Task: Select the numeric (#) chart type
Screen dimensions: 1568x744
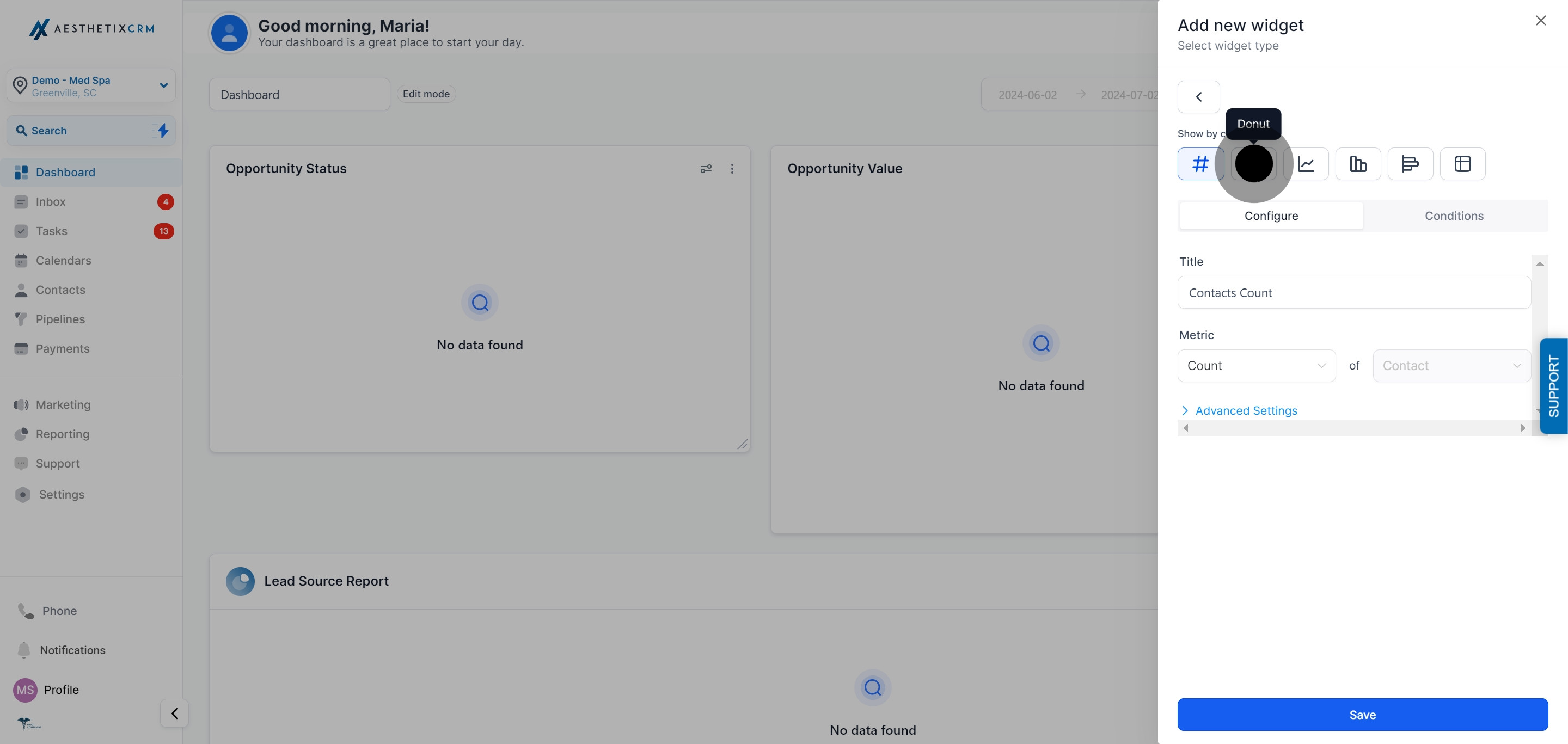Action: click(x=1200, y=164)
